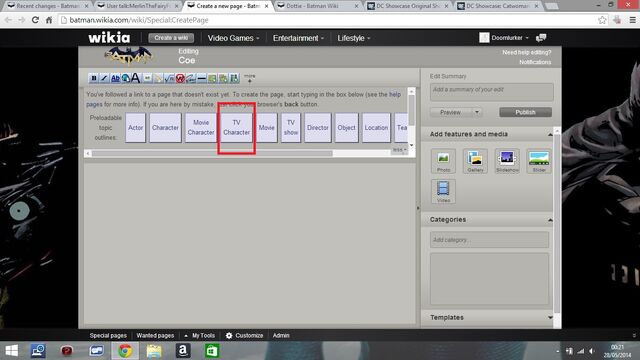
Task: Collapse the notice with the less link
Action: pyautogui.click(x=399, y=150)
